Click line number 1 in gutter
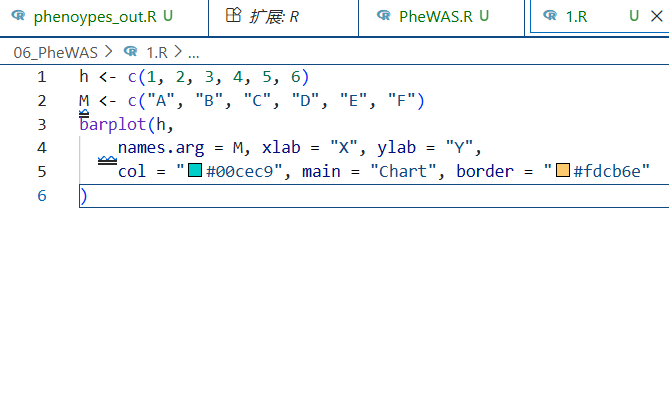The width and height of the screenshot is (669, 394). click(x=41, y=77)
